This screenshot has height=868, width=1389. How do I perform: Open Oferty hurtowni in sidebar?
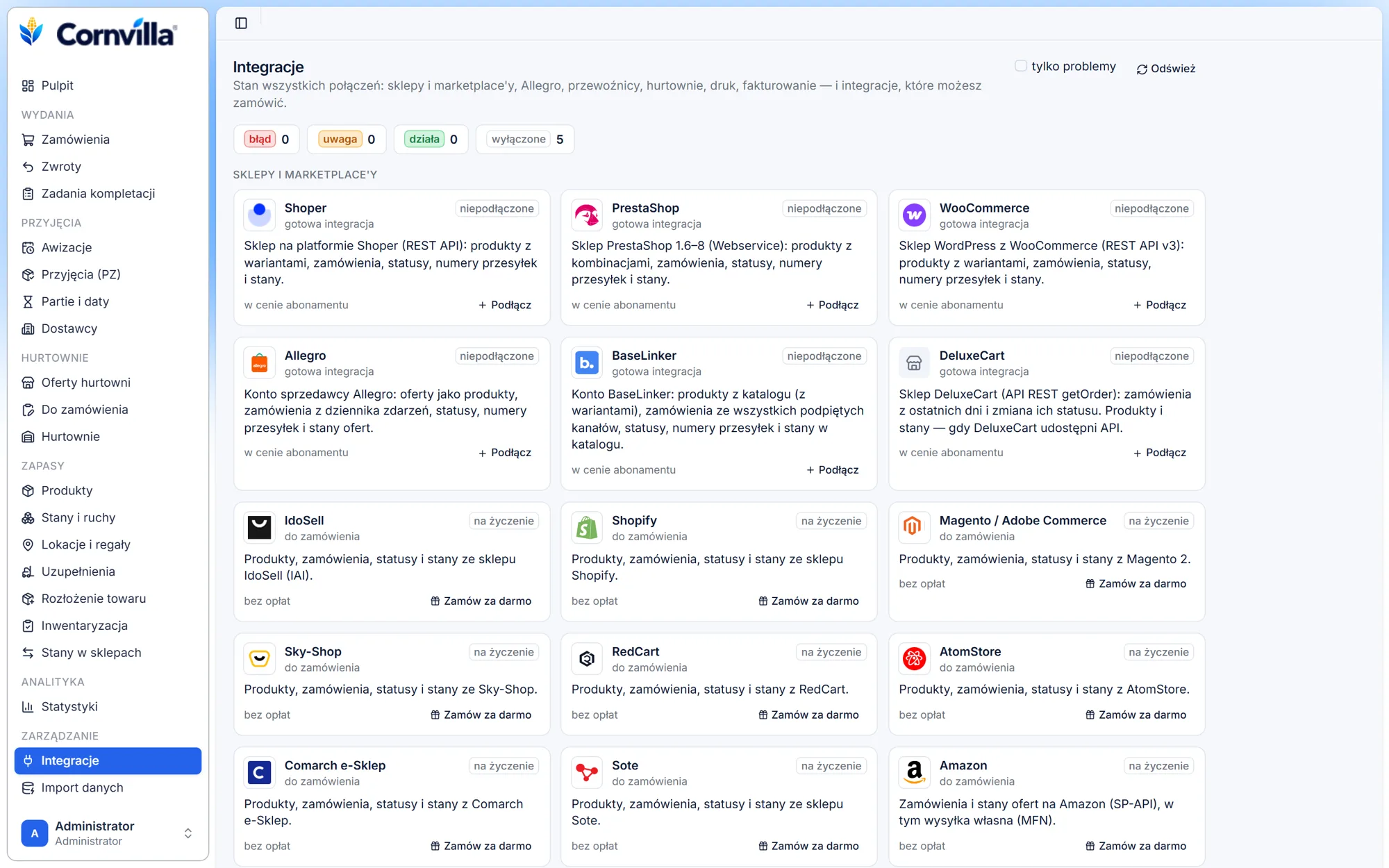click(108, 383)
